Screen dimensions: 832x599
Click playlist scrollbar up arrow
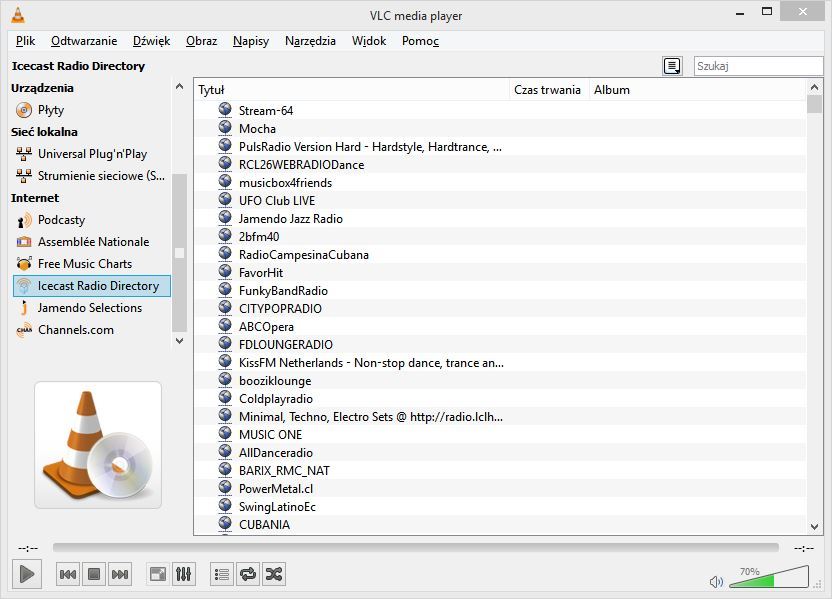[x=814, y=87]
